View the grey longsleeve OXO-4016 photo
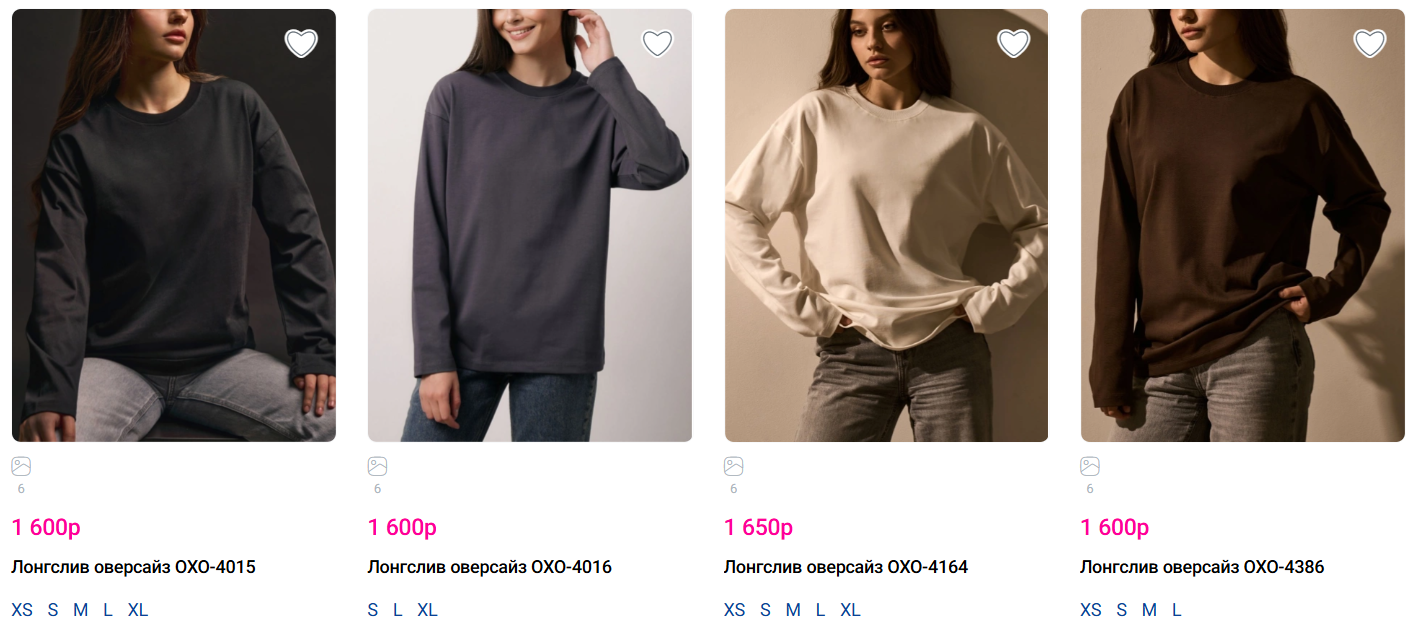This screenshot has height=635, width=1415. pos(530,225)
